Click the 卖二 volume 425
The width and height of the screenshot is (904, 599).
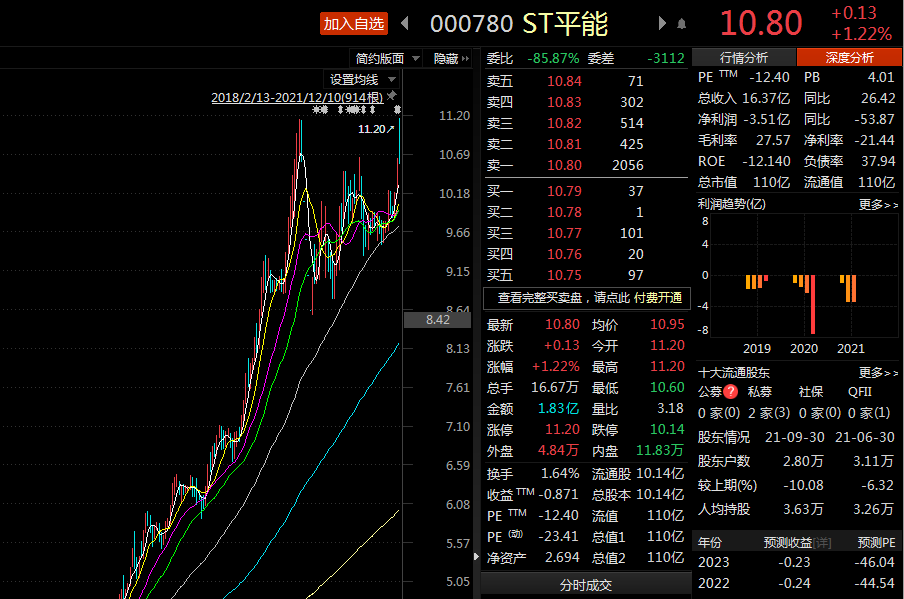(x=631, y=144)
